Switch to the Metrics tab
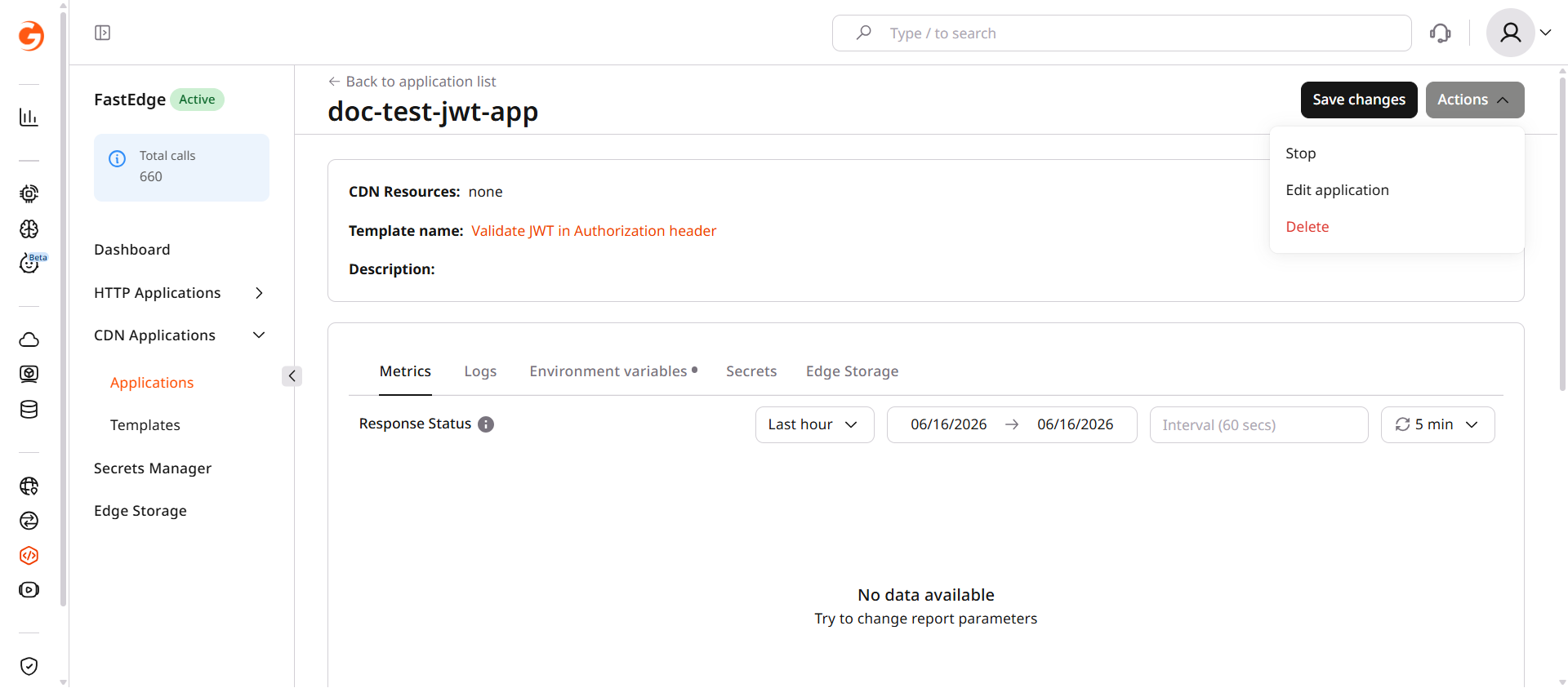Viewport: 1568px width, 688px height. click(405, 371)
